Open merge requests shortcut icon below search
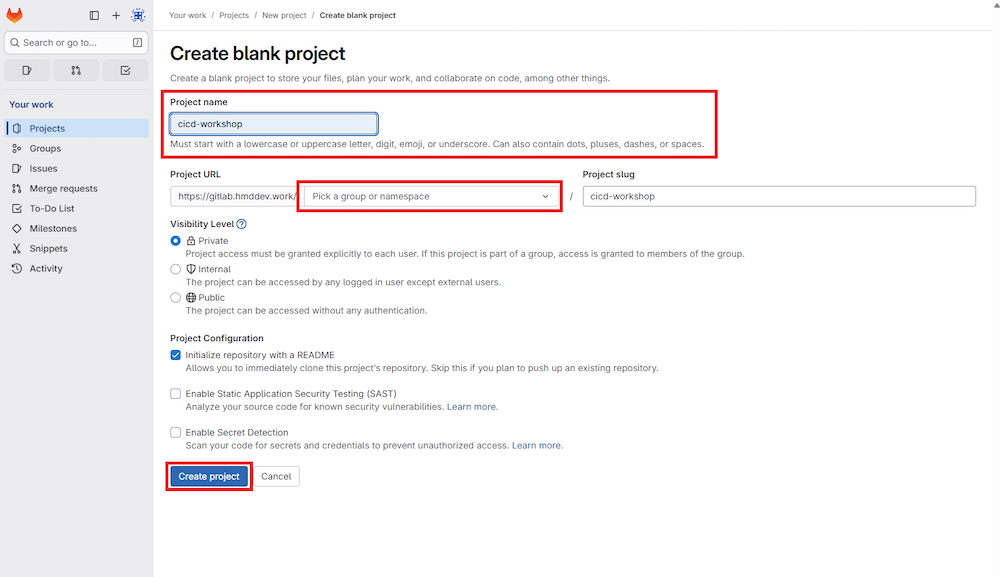Viewport: 1000px width, 577px height. pos(75,70)
